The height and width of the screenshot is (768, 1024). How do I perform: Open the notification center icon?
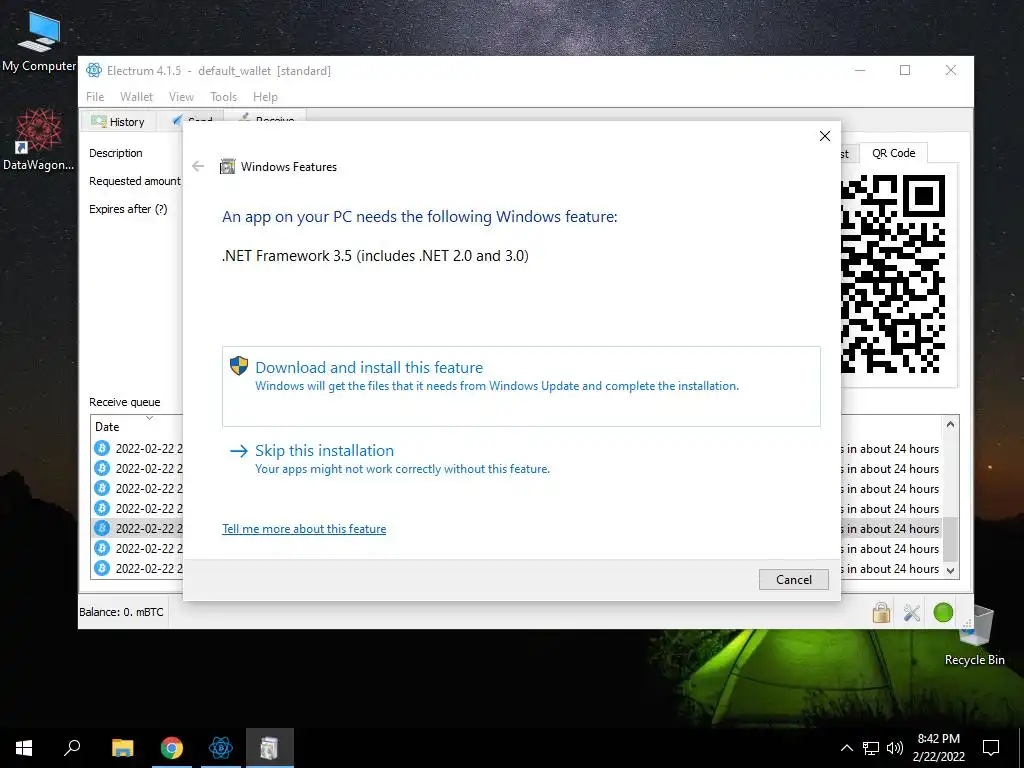[991, 748]
